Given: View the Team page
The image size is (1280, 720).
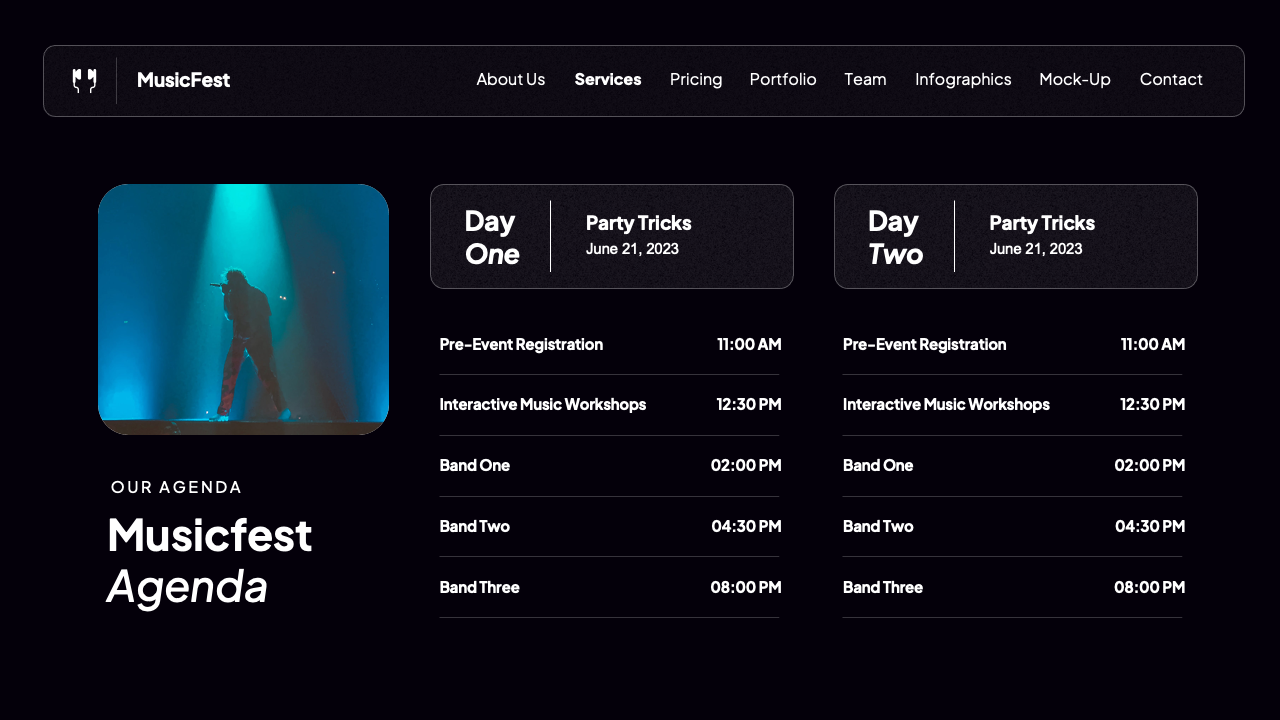Looking at the screenshot, I should point(865,79).
